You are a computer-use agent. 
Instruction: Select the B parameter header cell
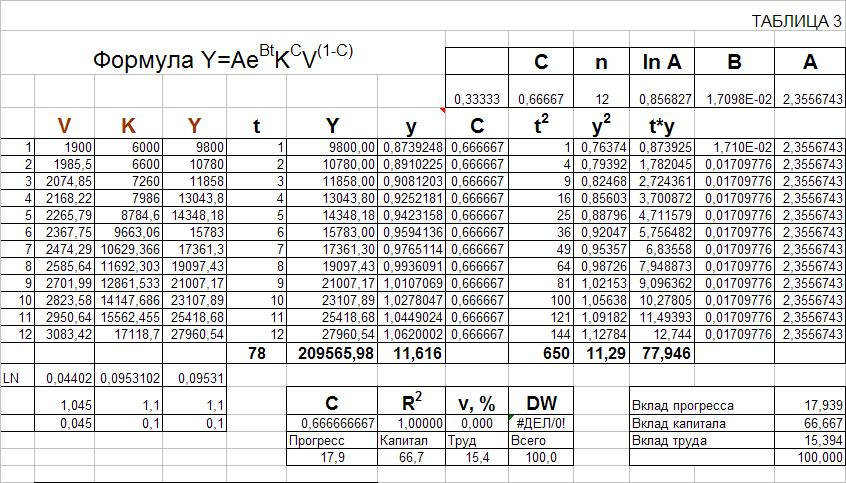734,62
